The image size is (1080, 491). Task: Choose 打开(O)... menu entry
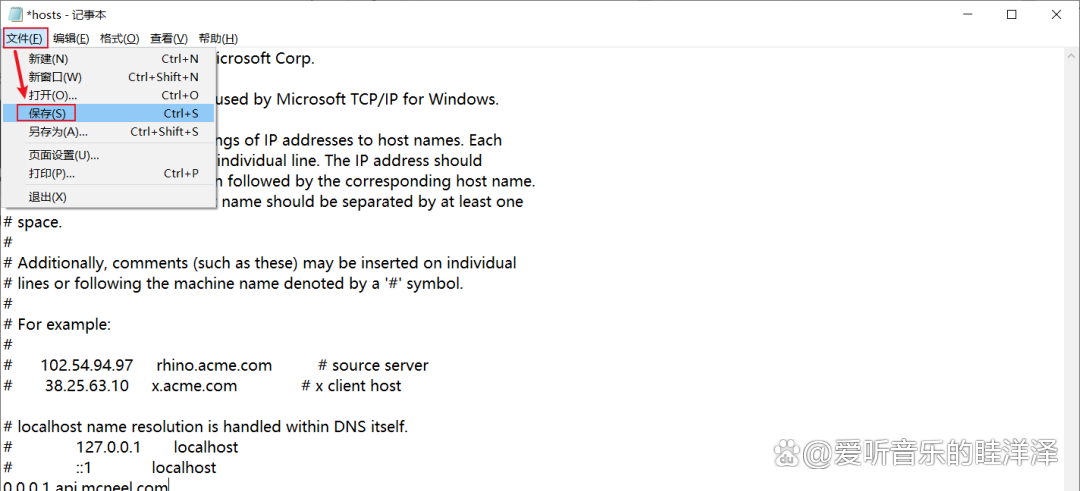pyautogui.click(x=52, y=95)
